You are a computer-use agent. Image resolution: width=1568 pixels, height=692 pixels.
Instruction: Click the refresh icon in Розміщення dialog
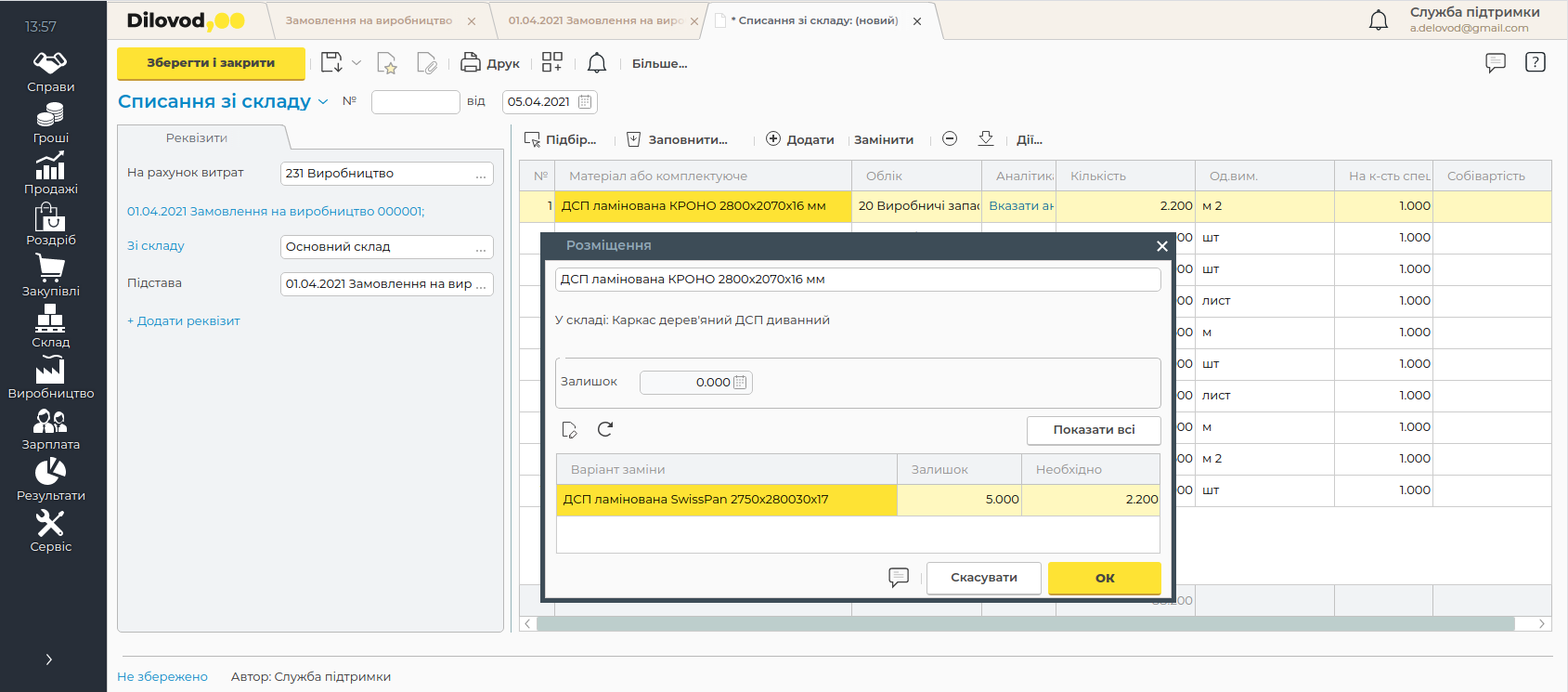tap(605, 429)
